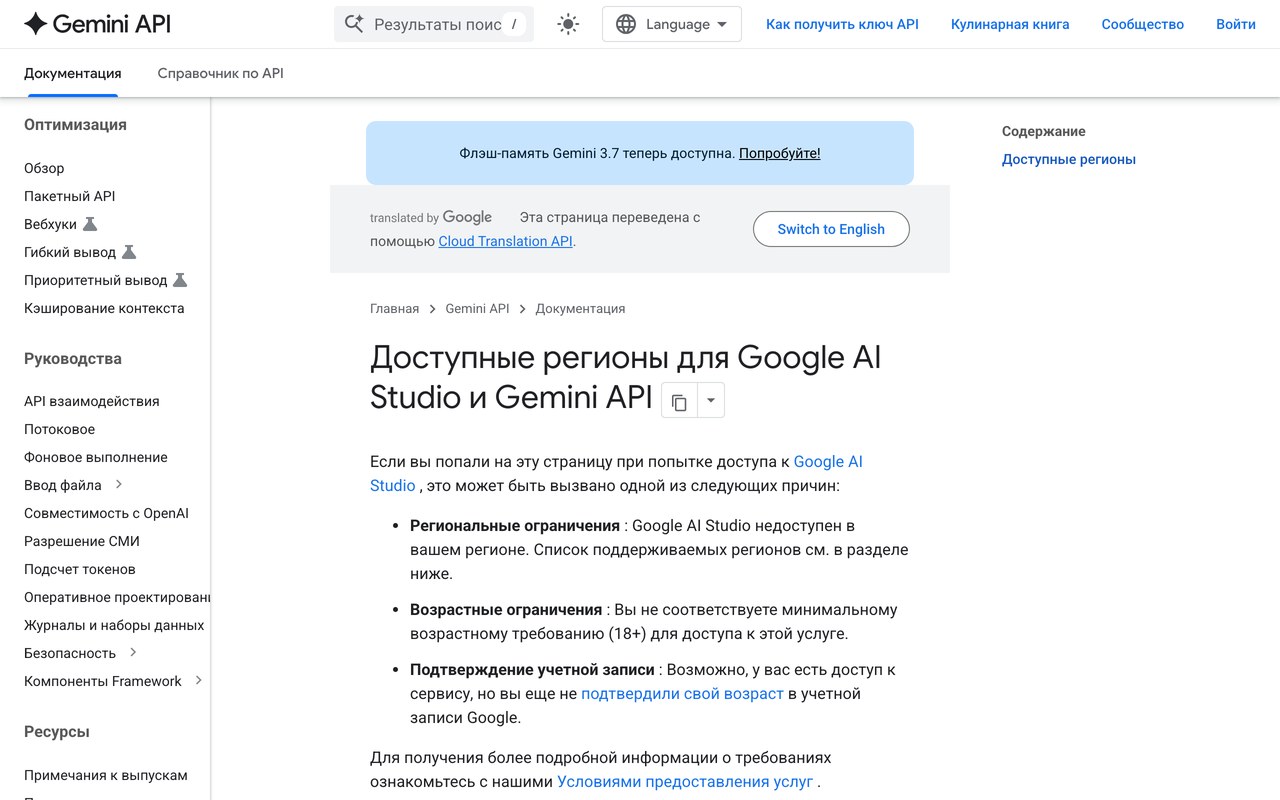1280x800 pixels.
Task: Select Оперативное проектирование in the sidebar
Action: point(117,597)
